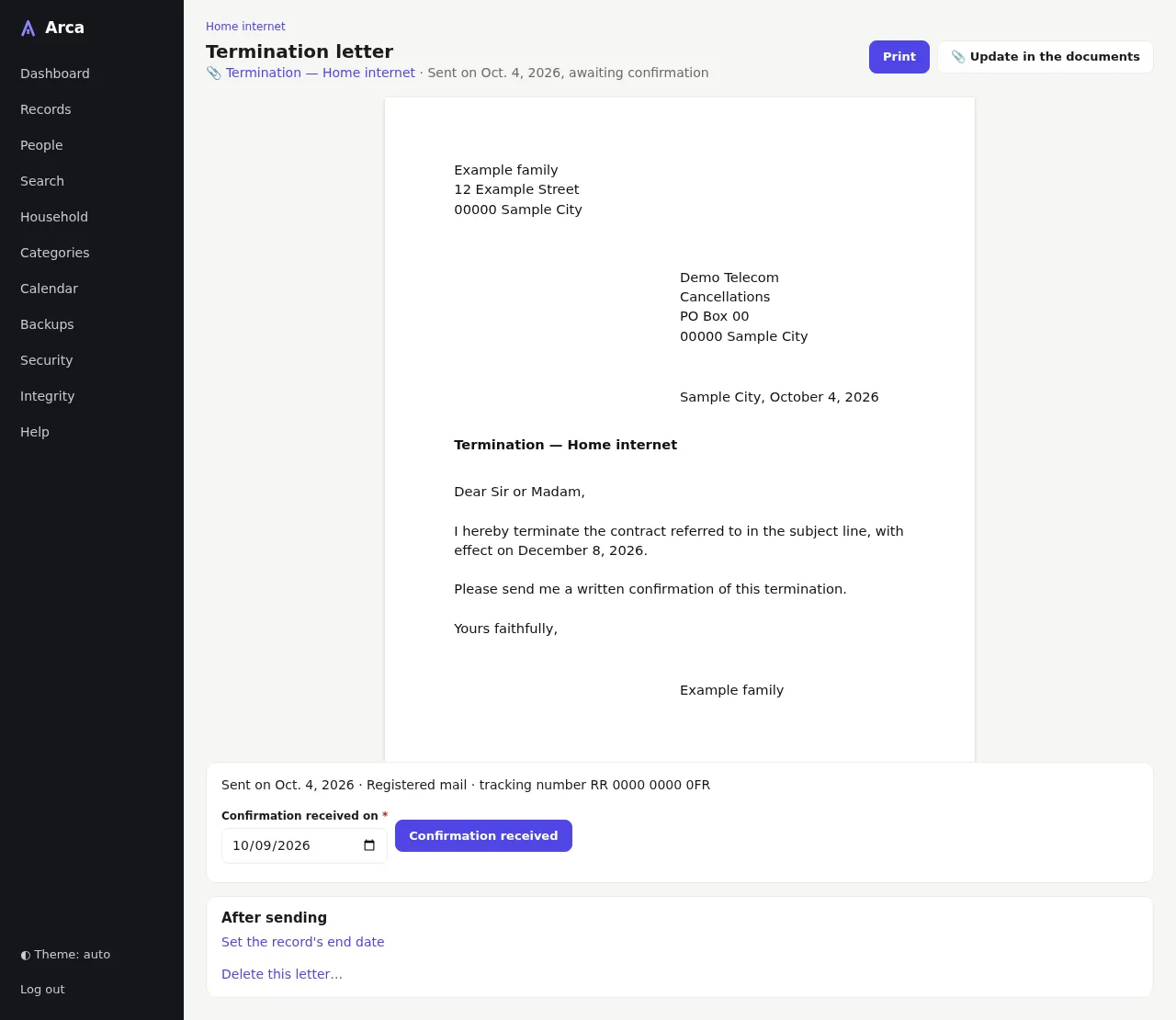
Task: Toggle the Theme: auto switcher
Action: [65, 955]
